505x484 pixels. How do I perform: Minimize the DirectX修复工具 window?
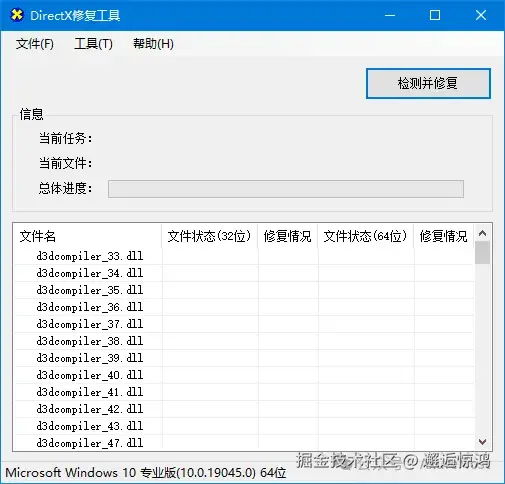click(x=390, y=15)
